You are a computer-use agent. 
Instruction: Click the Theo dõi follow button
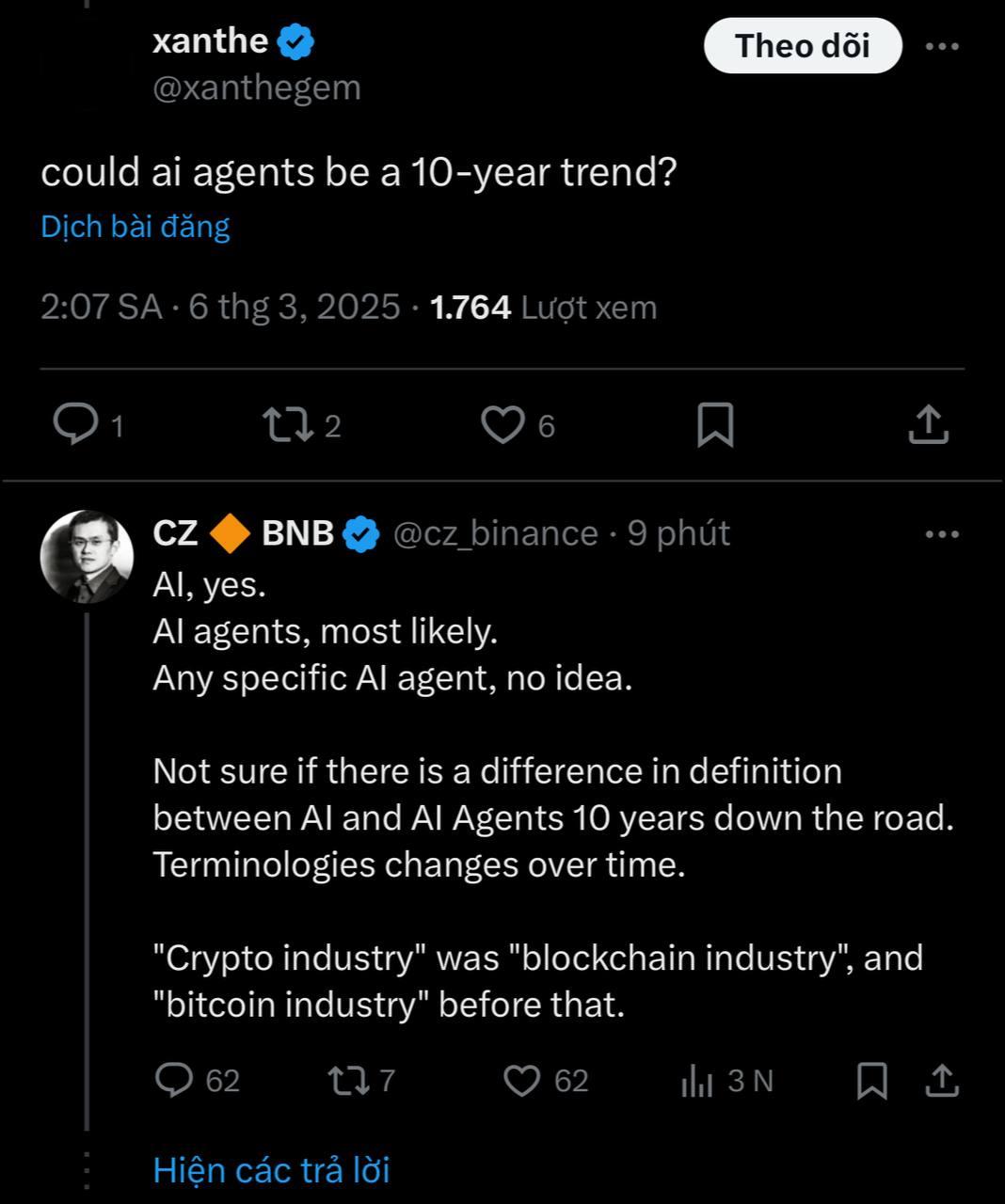[803, 45]
